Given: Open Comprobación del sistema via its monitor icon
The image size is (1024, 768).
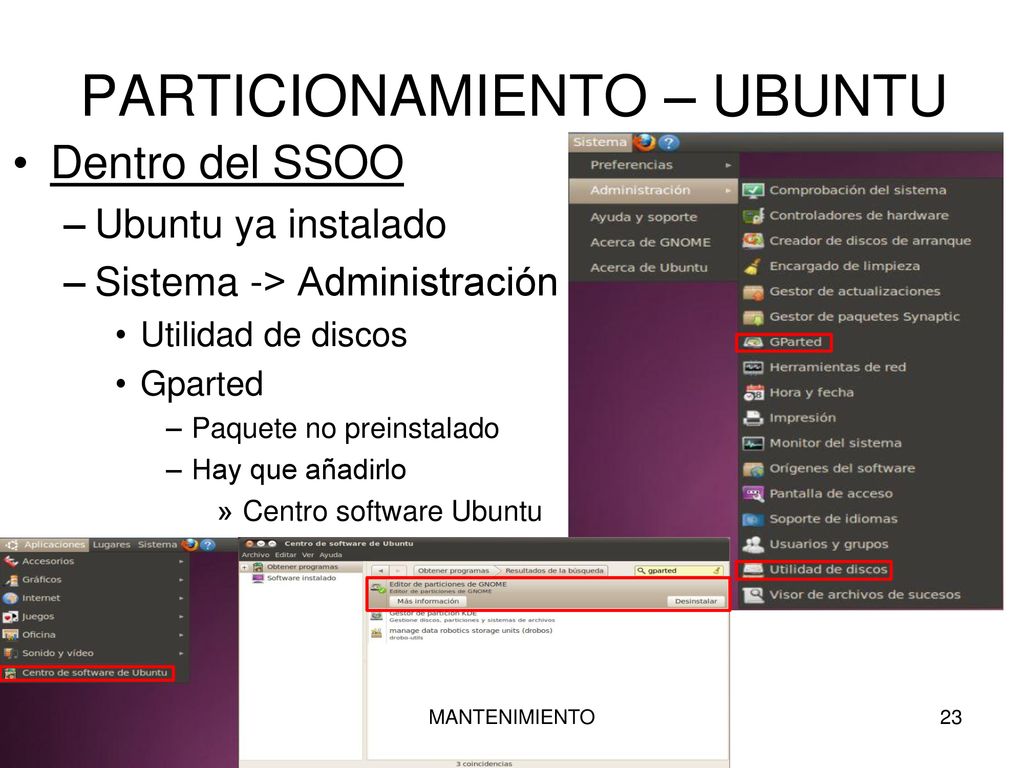Looking at the screenshot, I should [x=753, y=191].
